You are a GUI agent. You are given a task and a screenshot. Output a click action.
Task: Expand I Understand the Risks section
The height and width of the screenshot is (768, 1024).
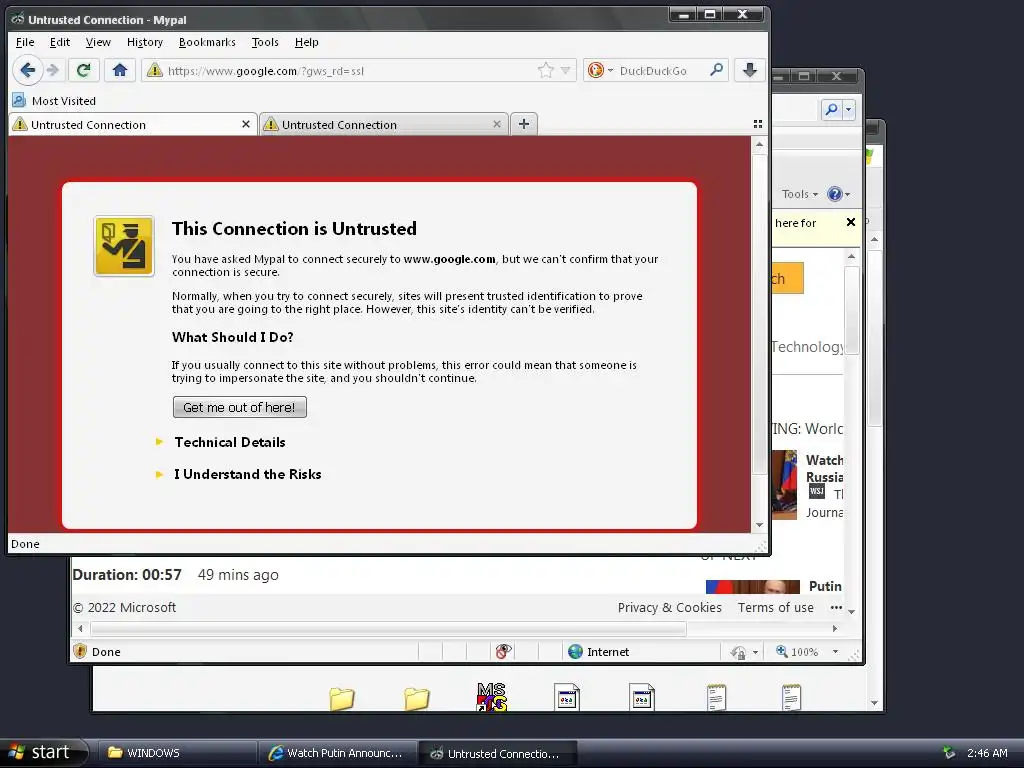[x=247, y=474]
